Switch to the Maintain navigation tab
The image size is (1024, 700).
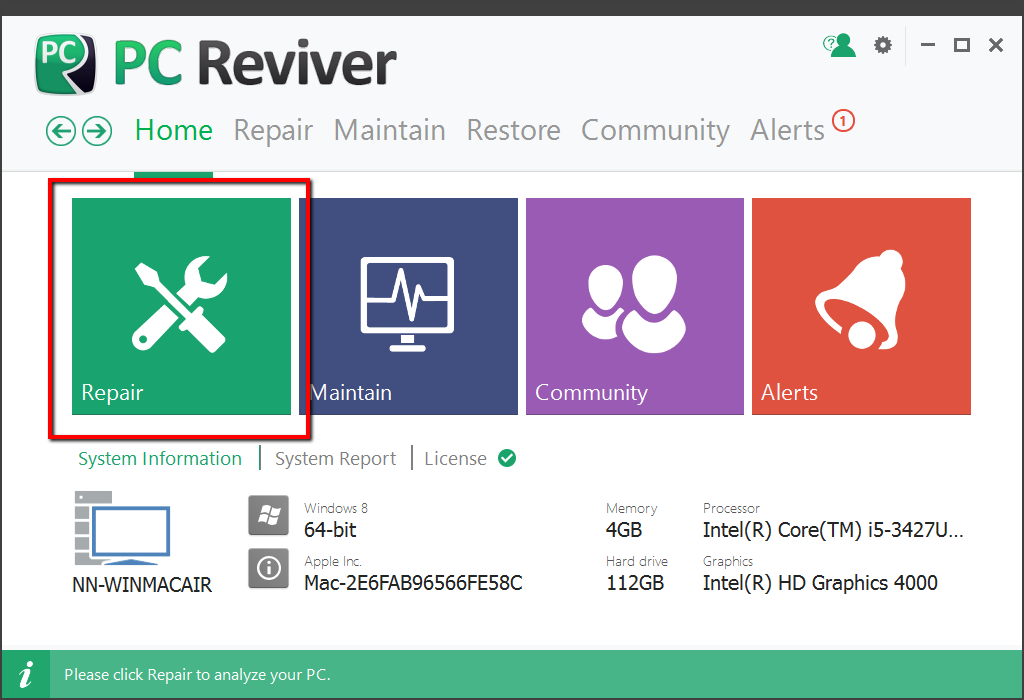[389, 131]
